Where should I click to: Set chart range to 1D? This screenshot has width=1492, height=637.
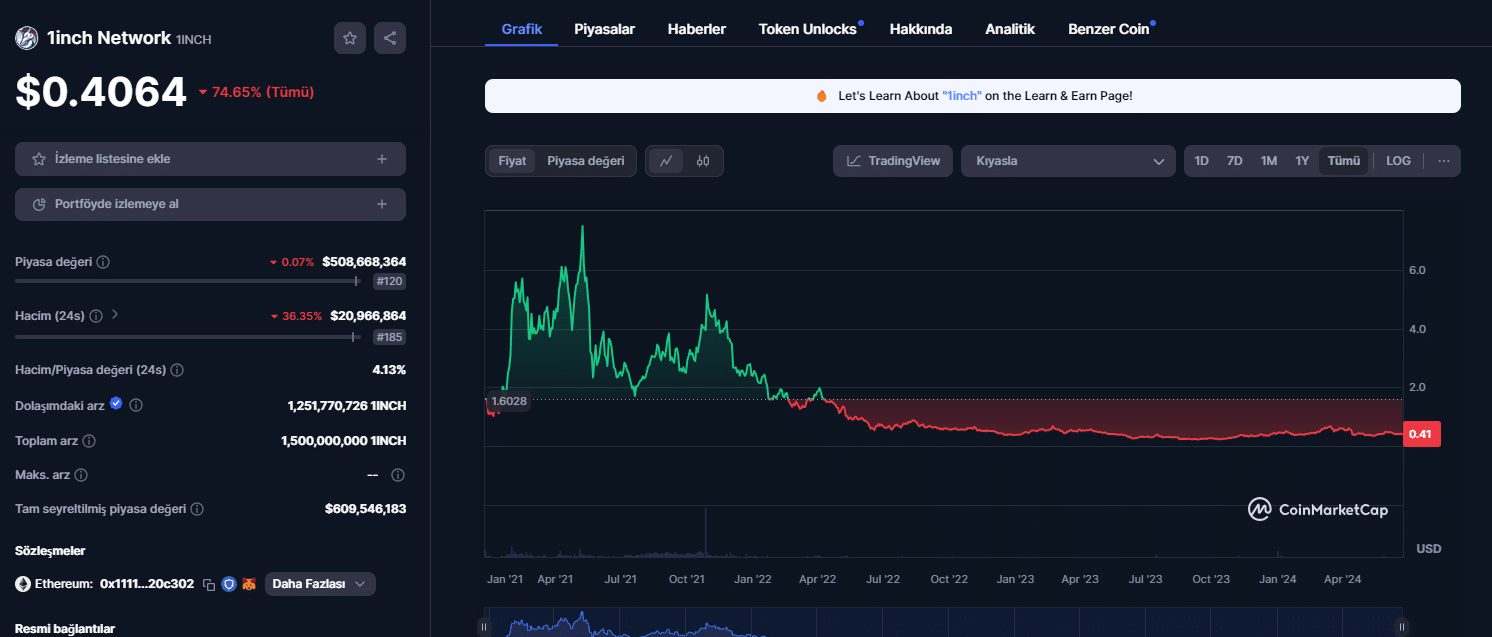pos(1202,161)
